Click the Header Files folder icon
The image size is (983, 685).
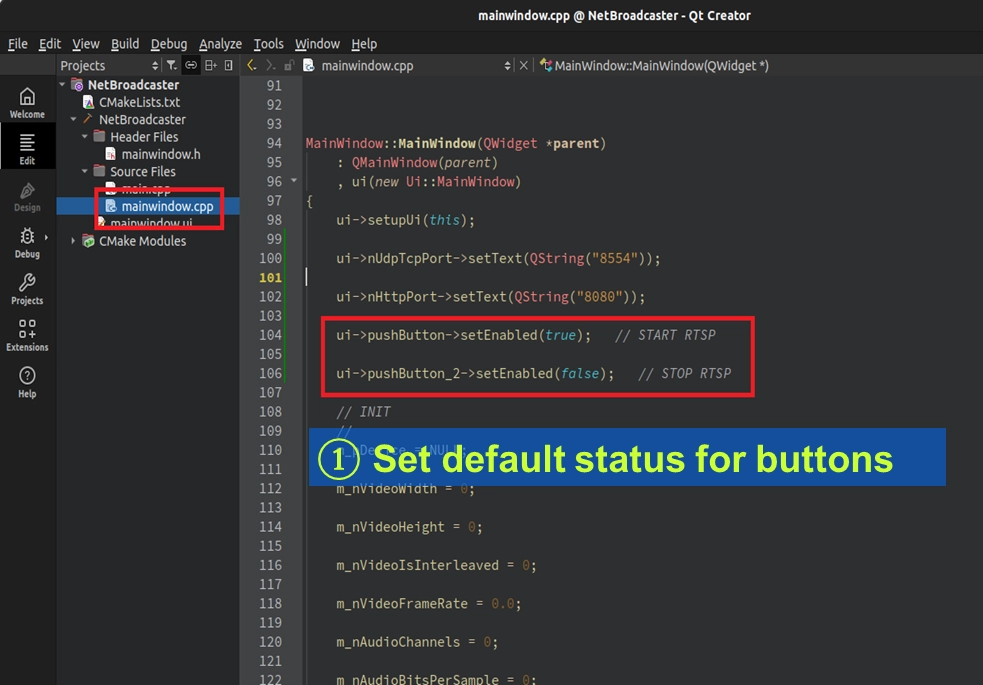click(99, 136)
